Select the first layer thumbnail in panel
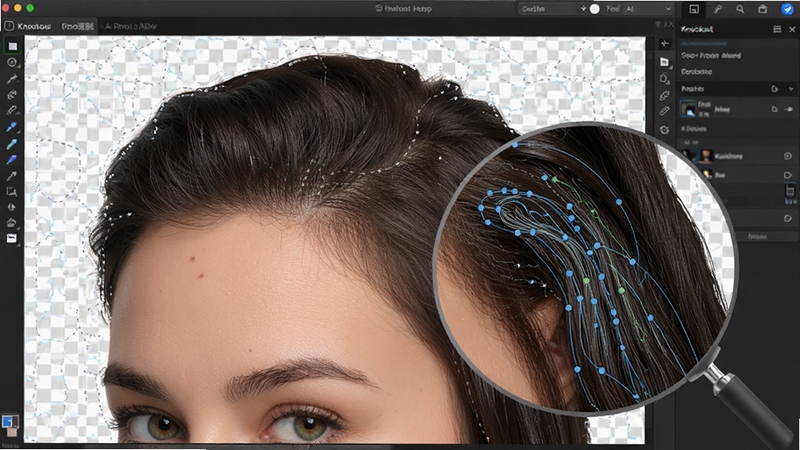The image size is (800, 450). pos(688,109)
